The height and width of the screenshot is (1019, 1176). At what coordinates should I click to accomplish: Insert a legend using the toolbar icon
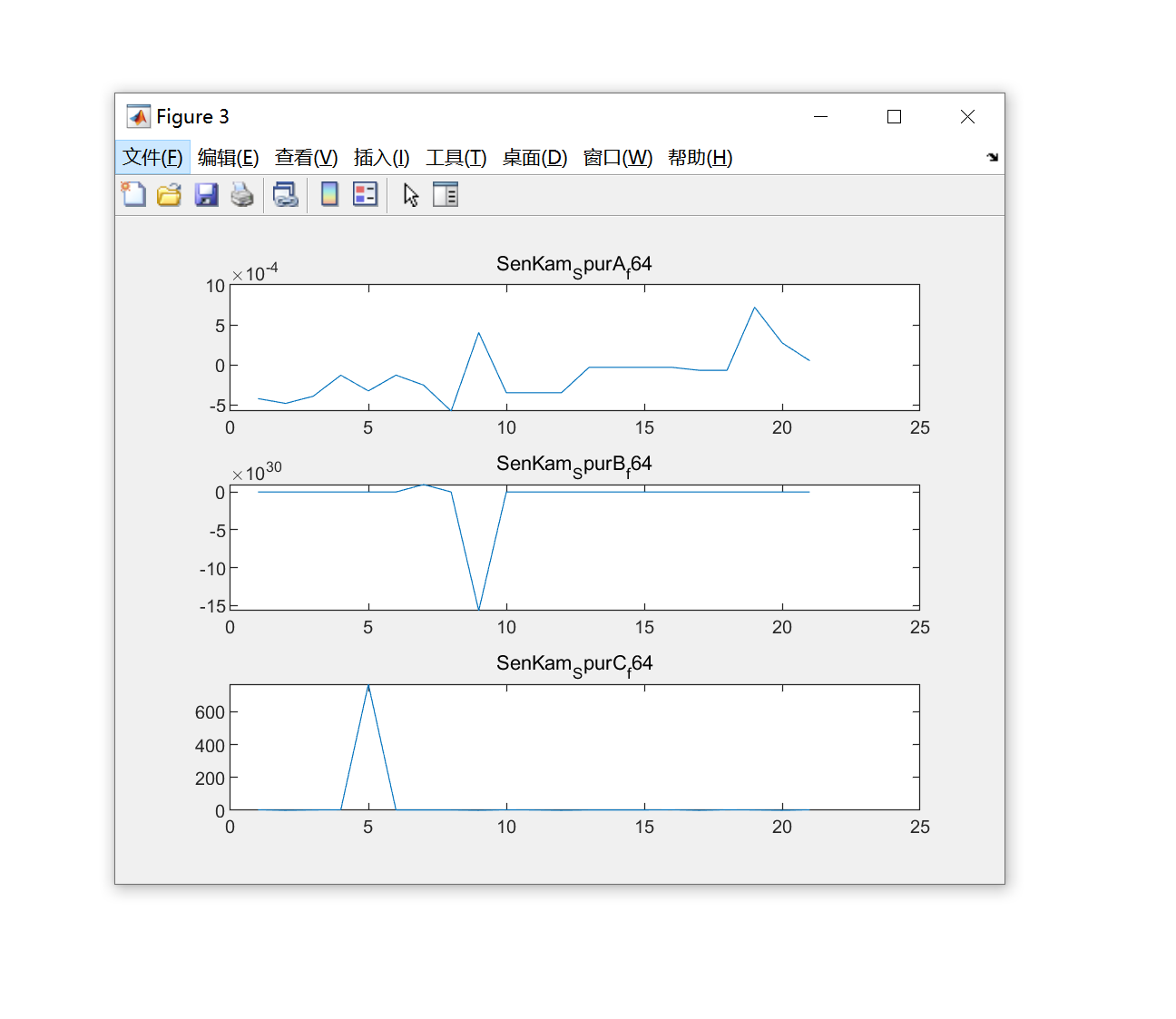point(365,194)
